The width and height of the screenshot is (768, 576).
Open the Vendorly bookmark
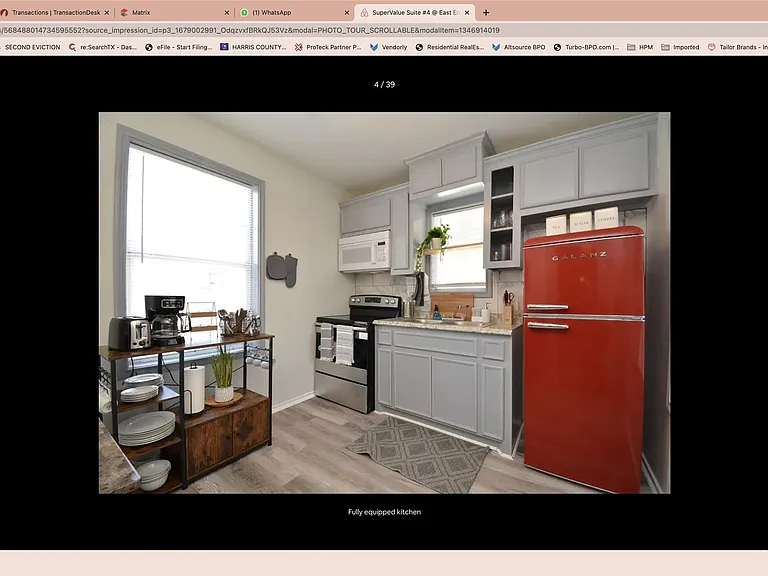389,48
